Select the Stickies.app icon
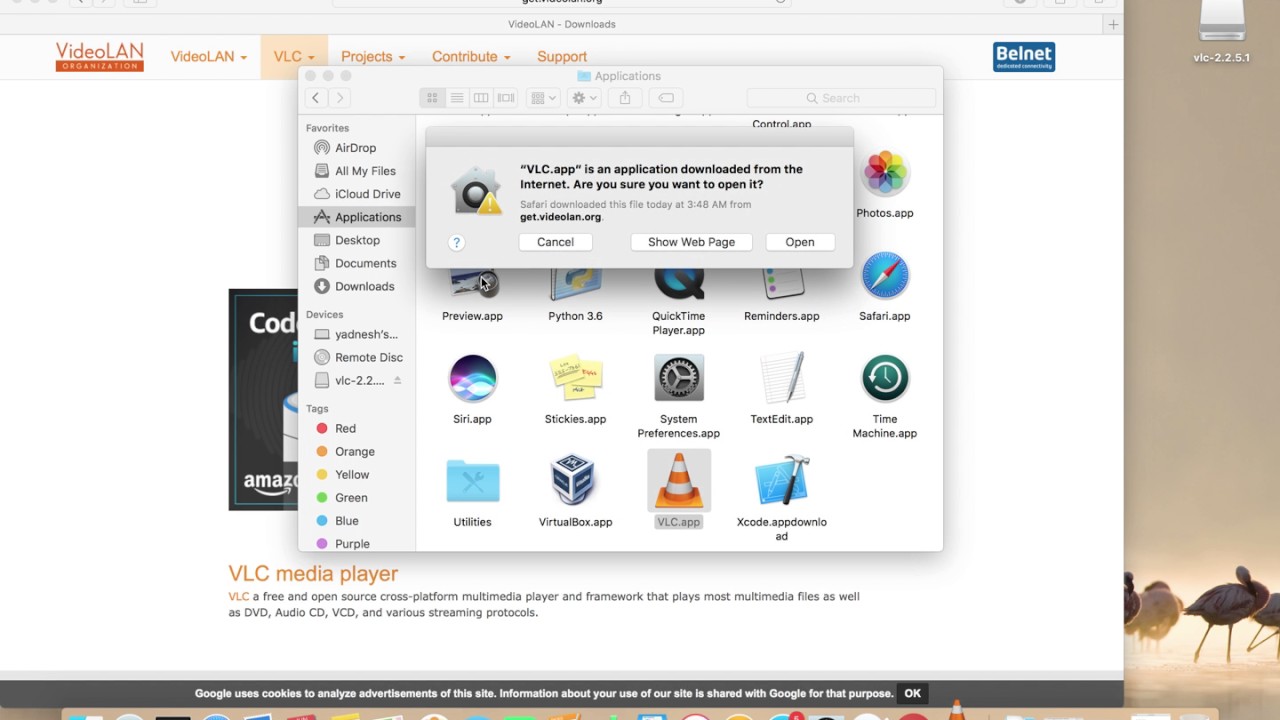 coord(575,378)
